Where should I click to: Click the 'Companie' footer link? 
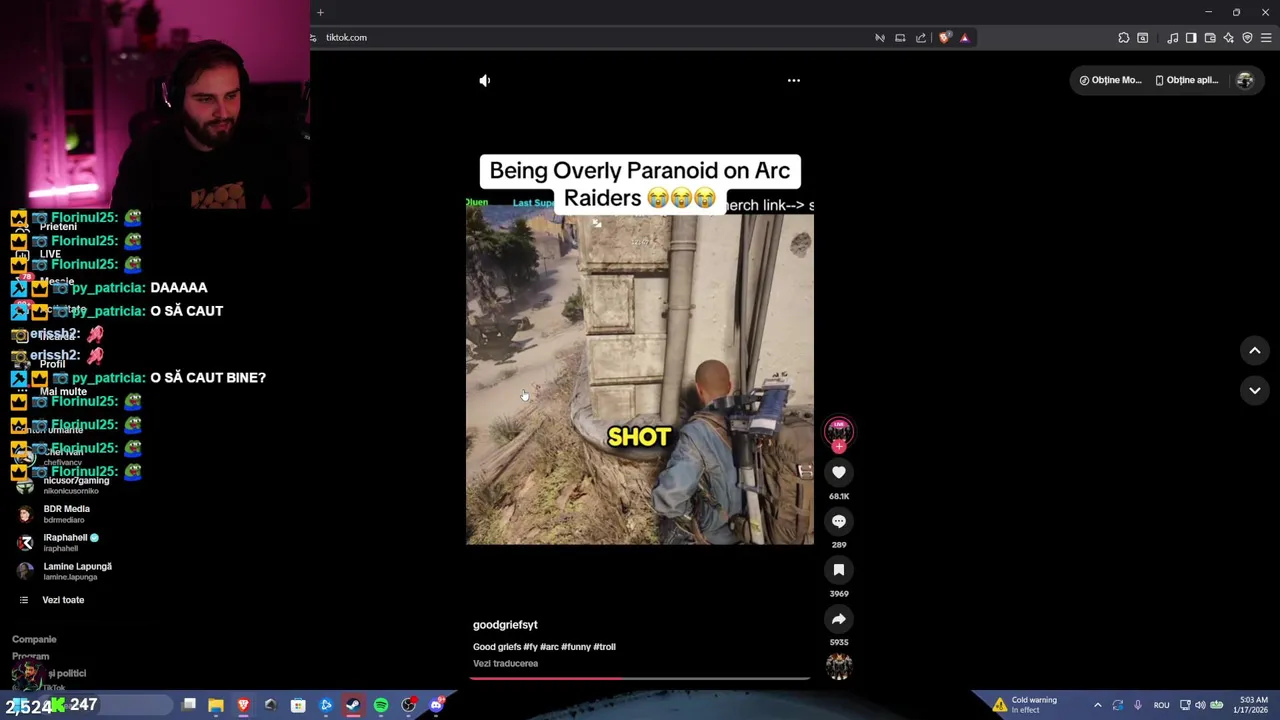coord(34,639)
